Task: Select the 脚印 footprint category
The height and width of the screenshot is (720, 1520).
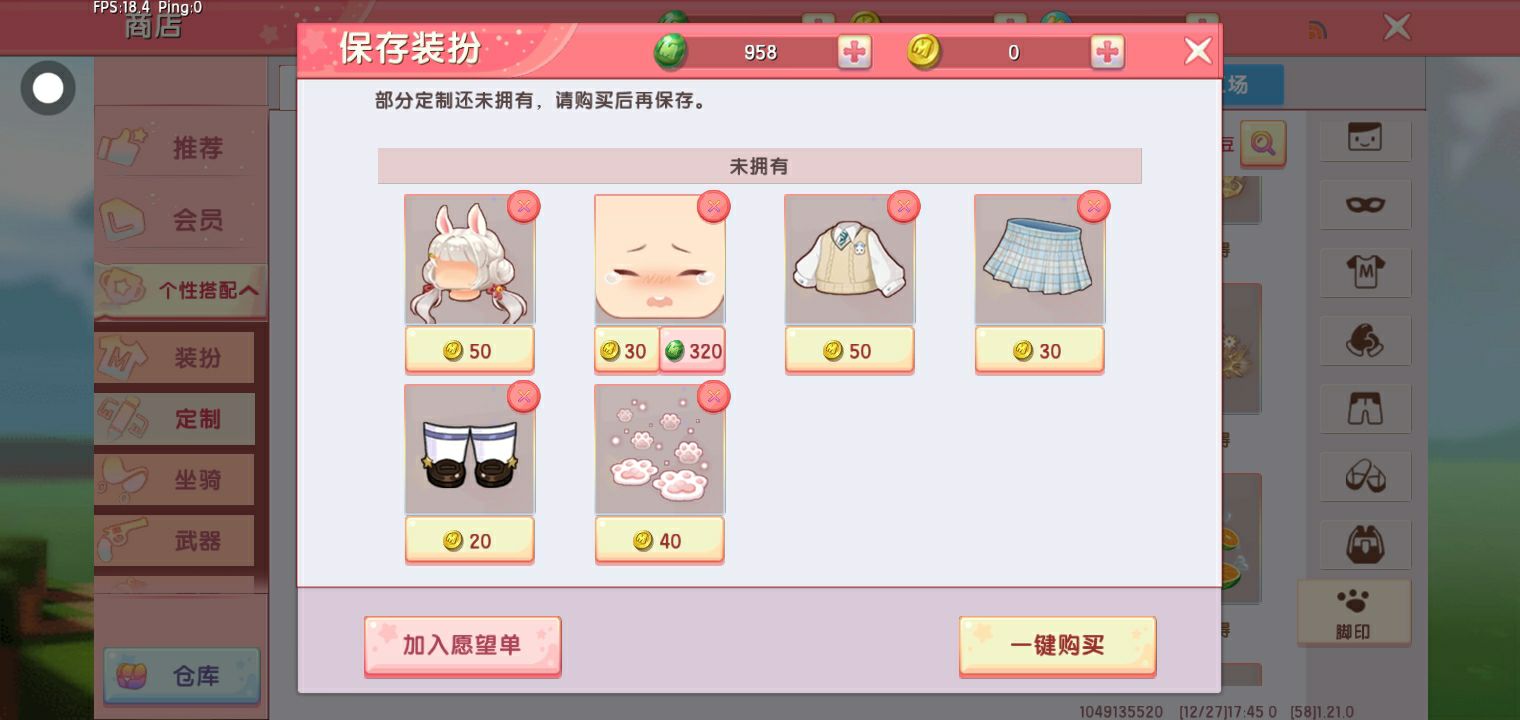Action: point(1352,612)
